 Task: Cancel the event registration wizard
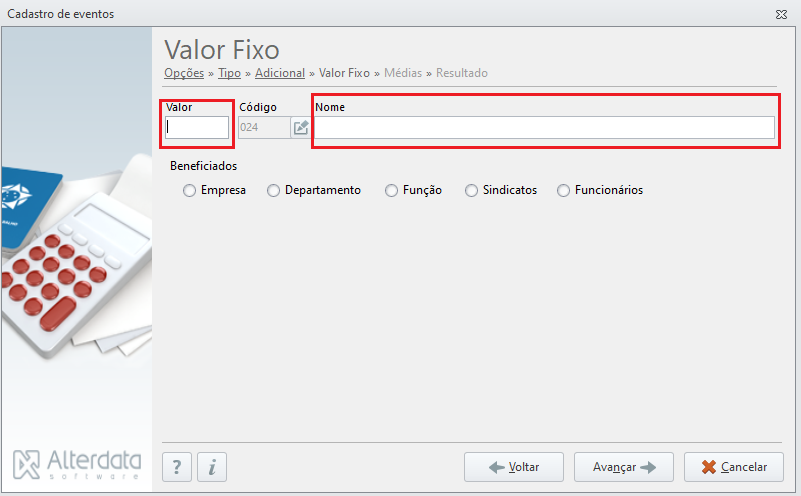(734, 467)
